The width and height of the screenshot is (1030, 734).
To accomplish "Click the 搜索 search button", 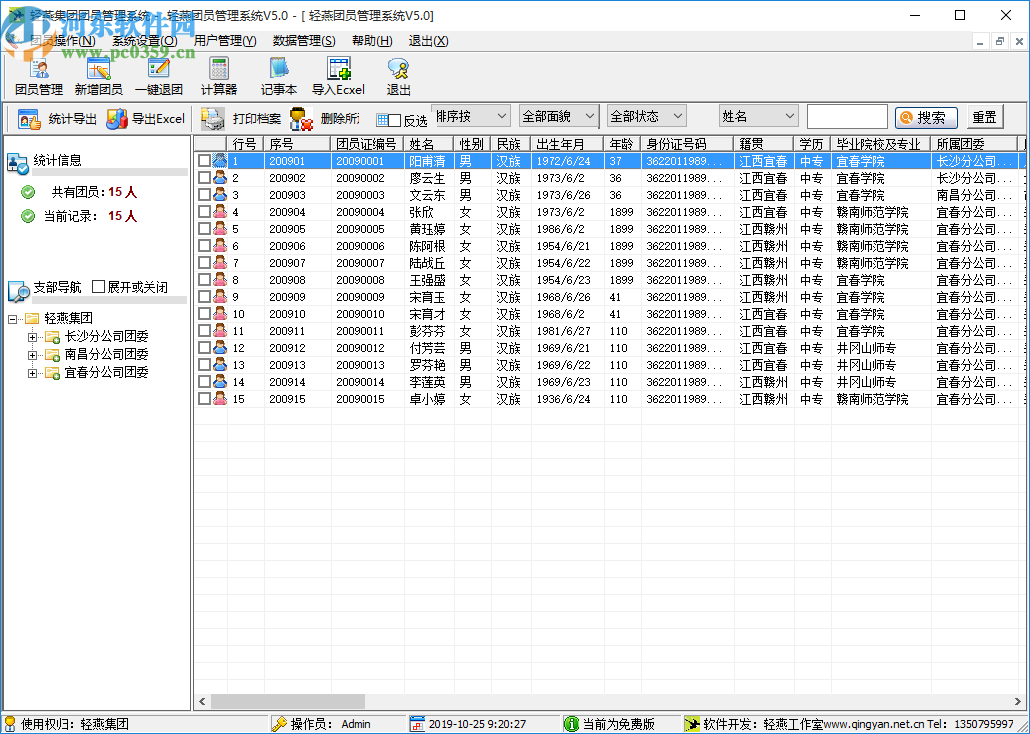I will (926, 117).
